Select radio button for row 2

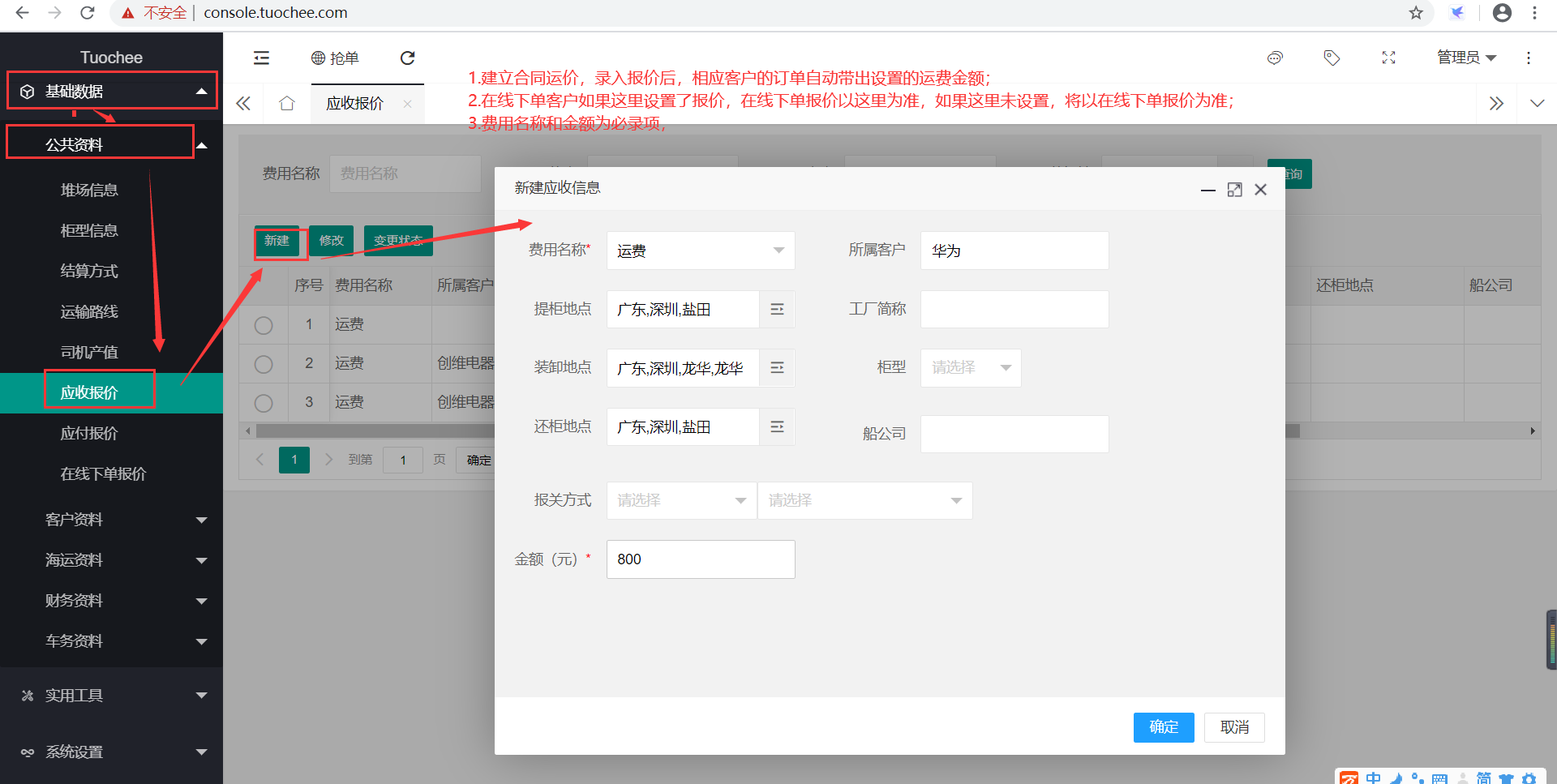coord(264,364)
